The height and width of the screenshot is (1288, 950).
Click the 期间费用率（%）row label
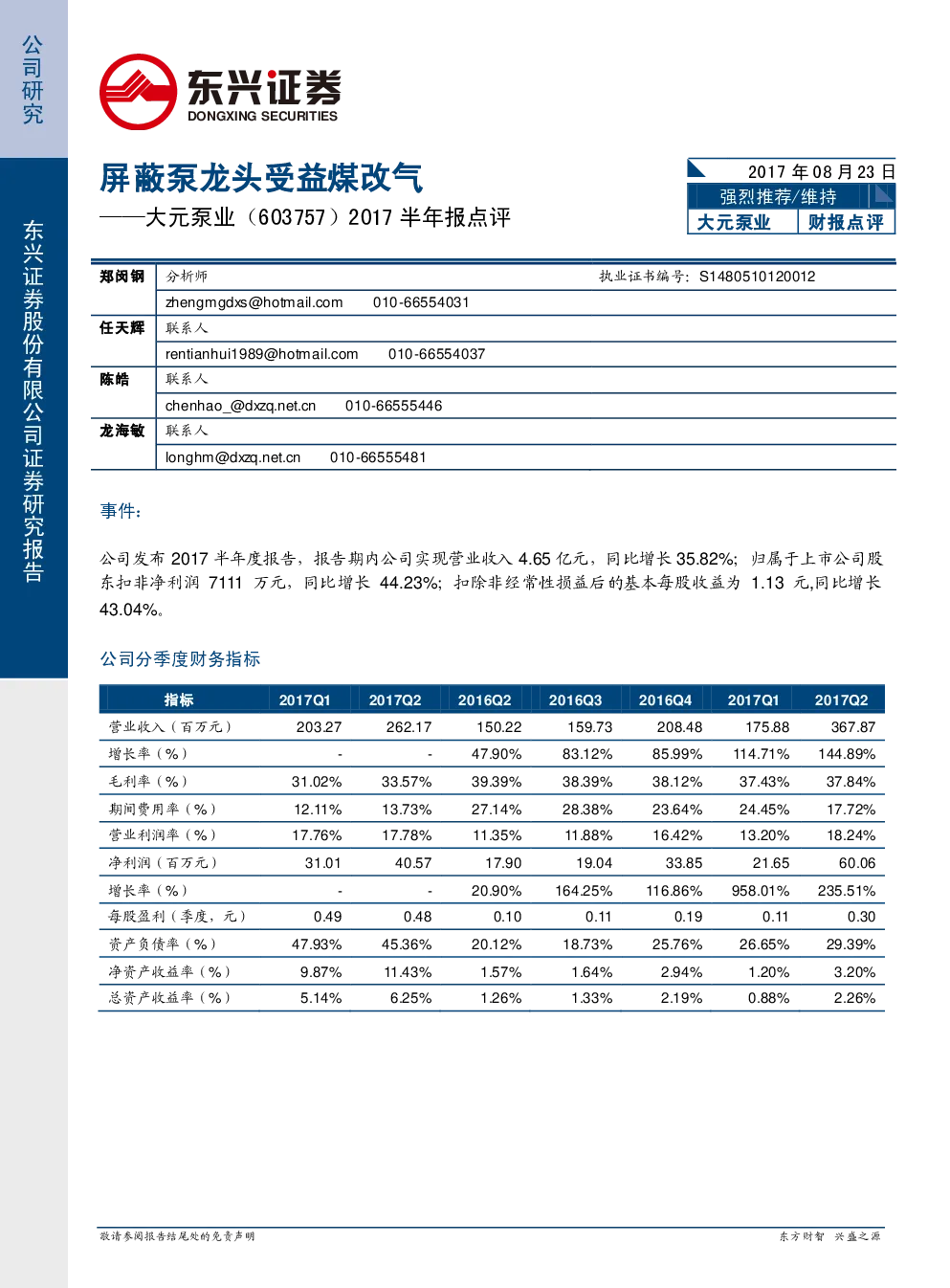pyautogui.click(x=164, y=810)
